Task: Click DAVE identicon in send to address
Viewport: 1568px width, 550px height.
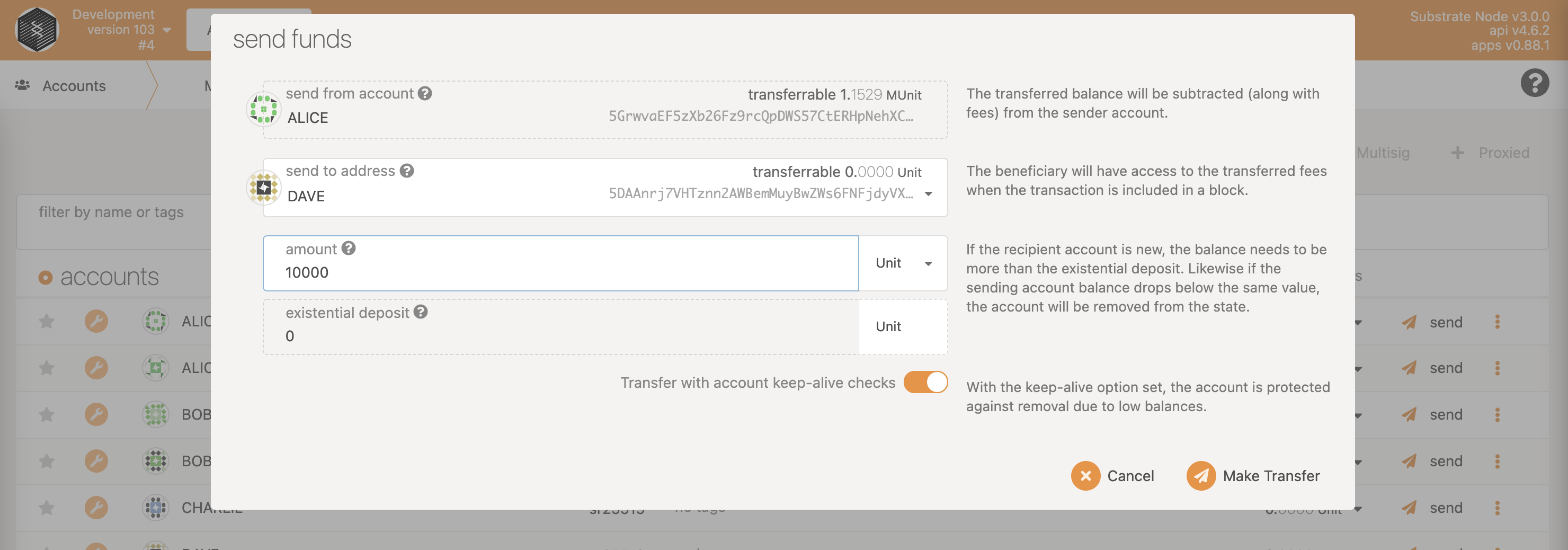Action: [x=264, y=187]
